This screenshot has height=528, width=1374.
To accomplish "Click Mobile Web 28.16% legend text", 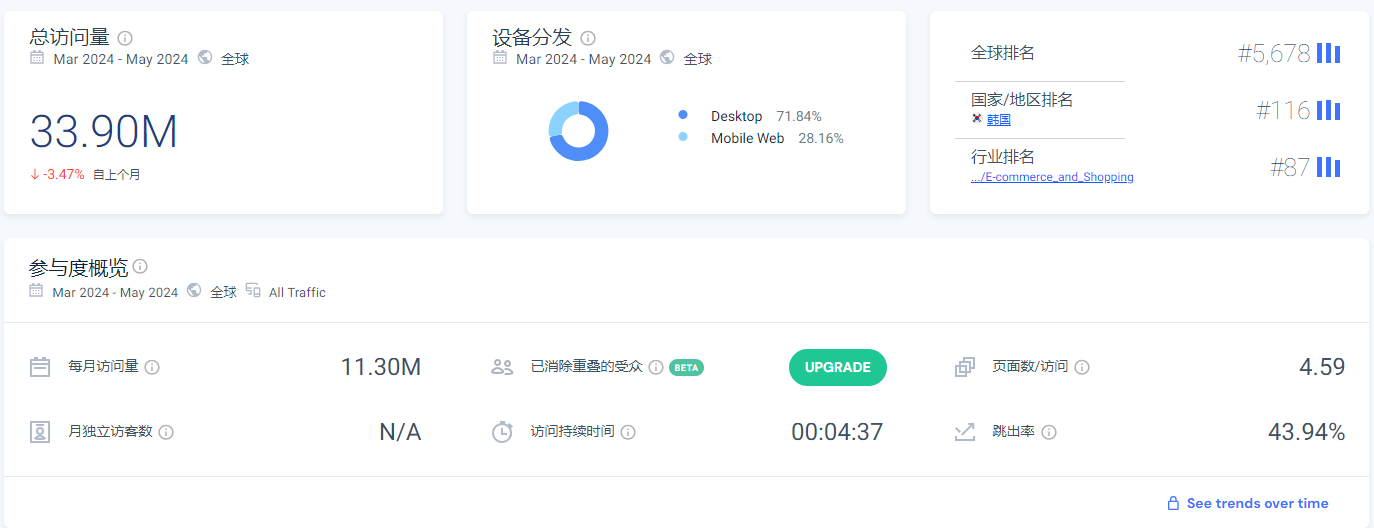I will pyautogui.click(x=777, y=138).
